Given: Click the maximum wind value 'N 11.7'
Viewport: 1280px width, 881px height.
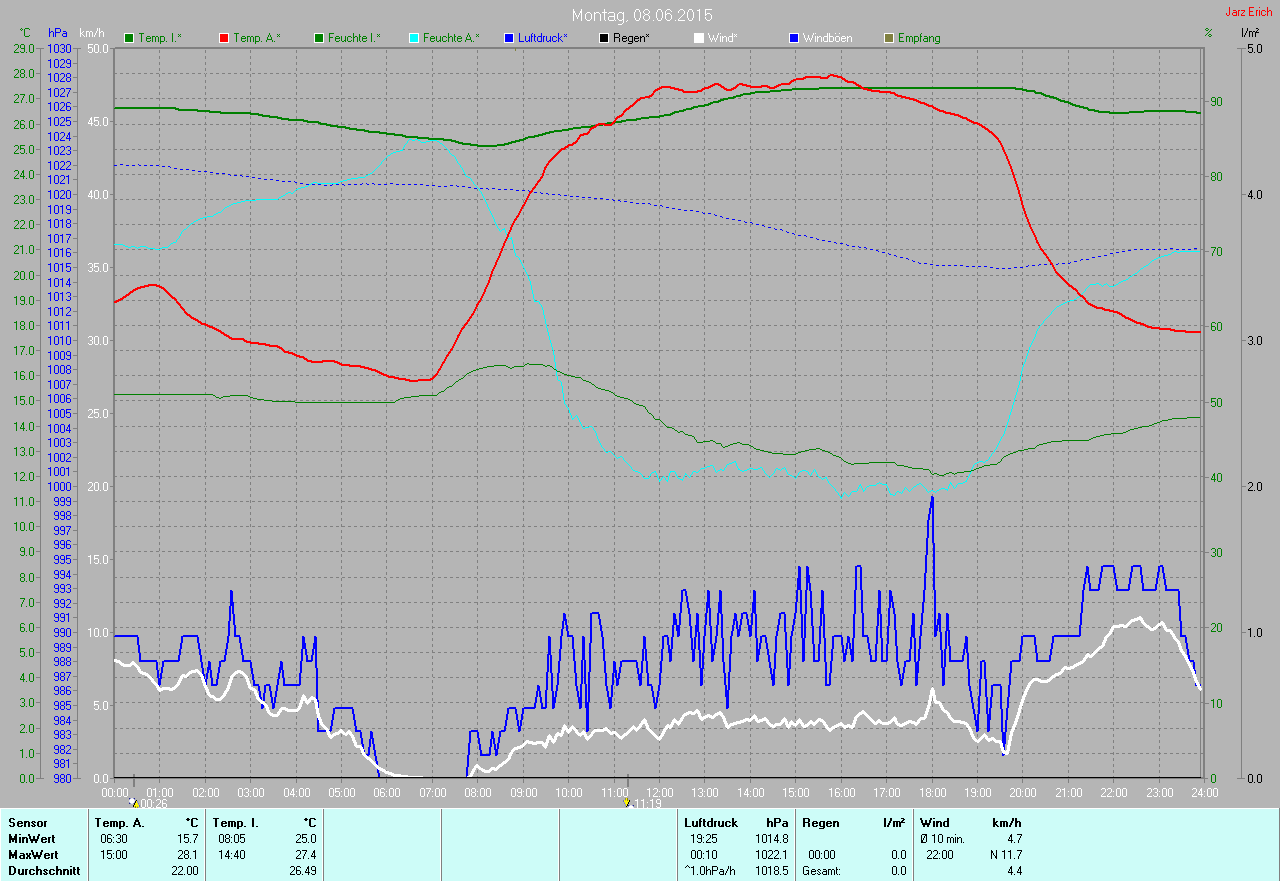Looking at the screenshot, I should tap(1005, 855).
